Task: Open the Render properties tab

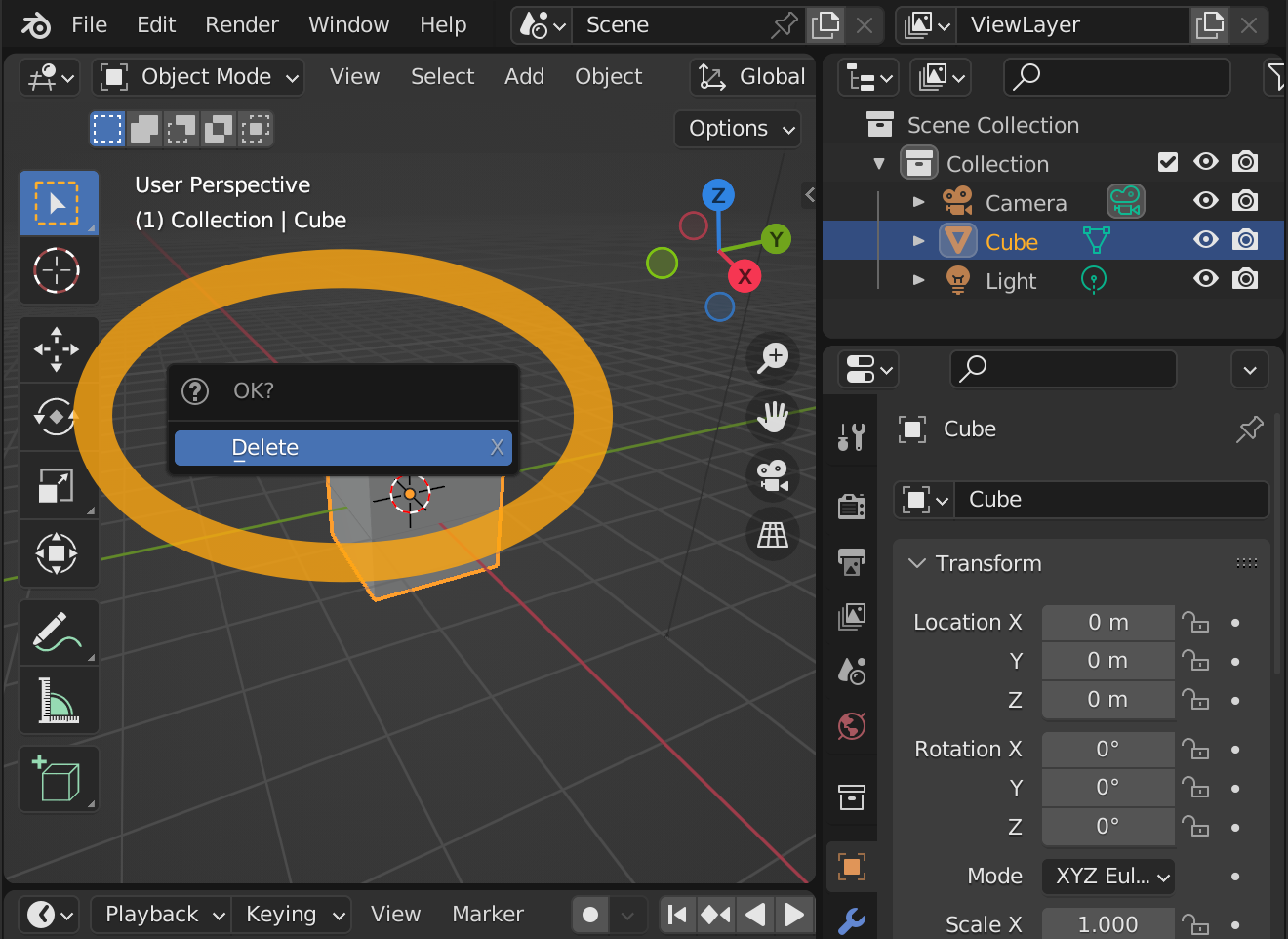Action: click(852, 506)
